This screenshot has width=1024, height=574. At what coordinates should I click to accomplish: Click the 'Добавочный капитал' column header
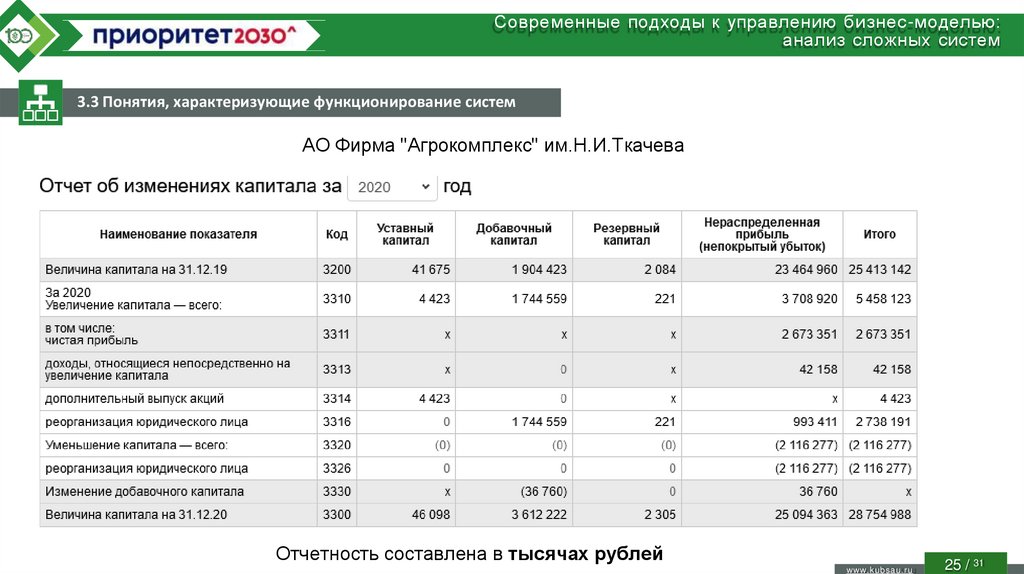[514, 234]
